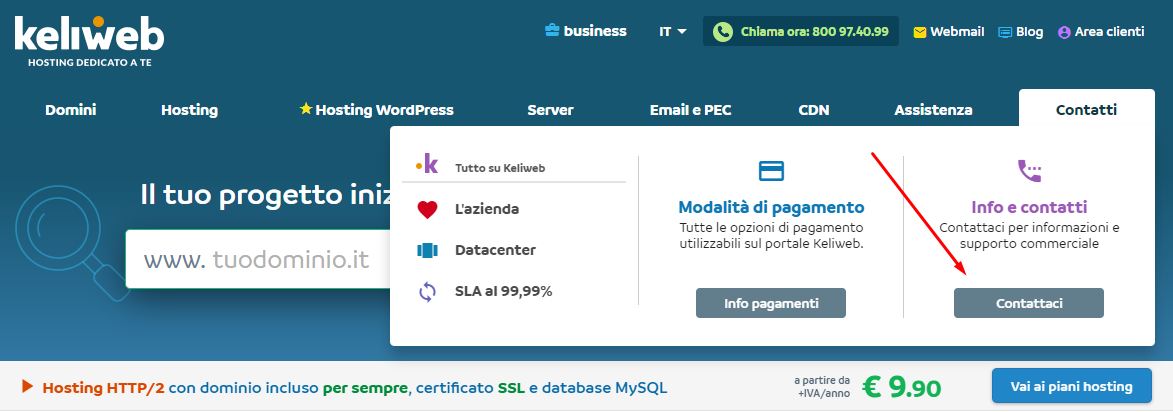Click the orange triangle near Hosting HTTP/2

coord(28,387)
